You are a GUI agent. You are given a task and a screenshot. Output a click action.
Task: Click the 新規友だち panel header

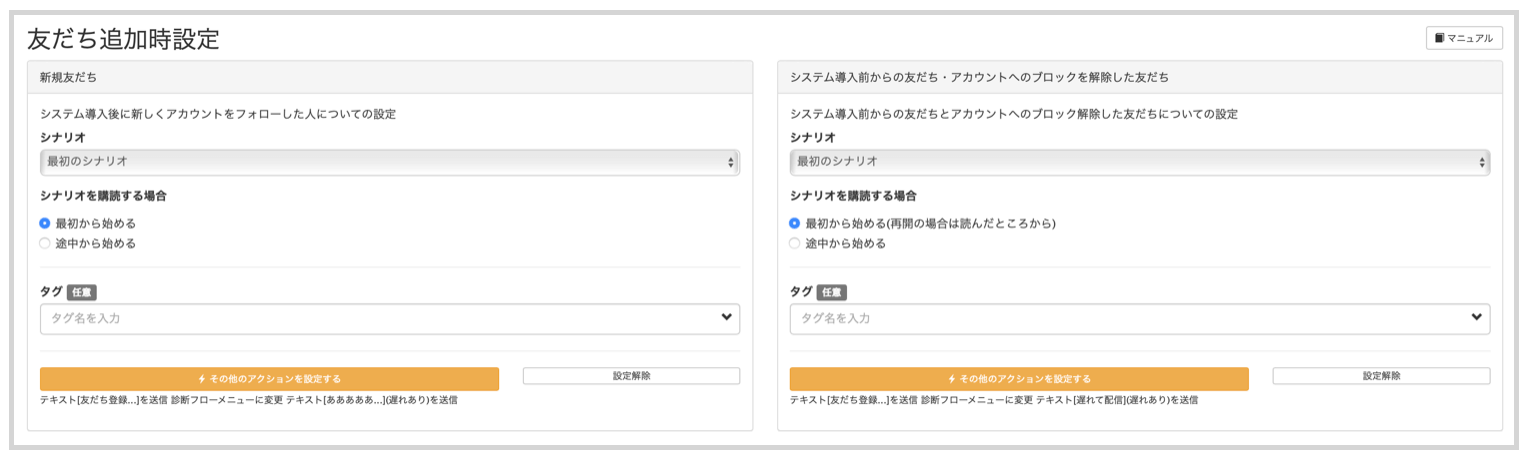tap(389, 77)
